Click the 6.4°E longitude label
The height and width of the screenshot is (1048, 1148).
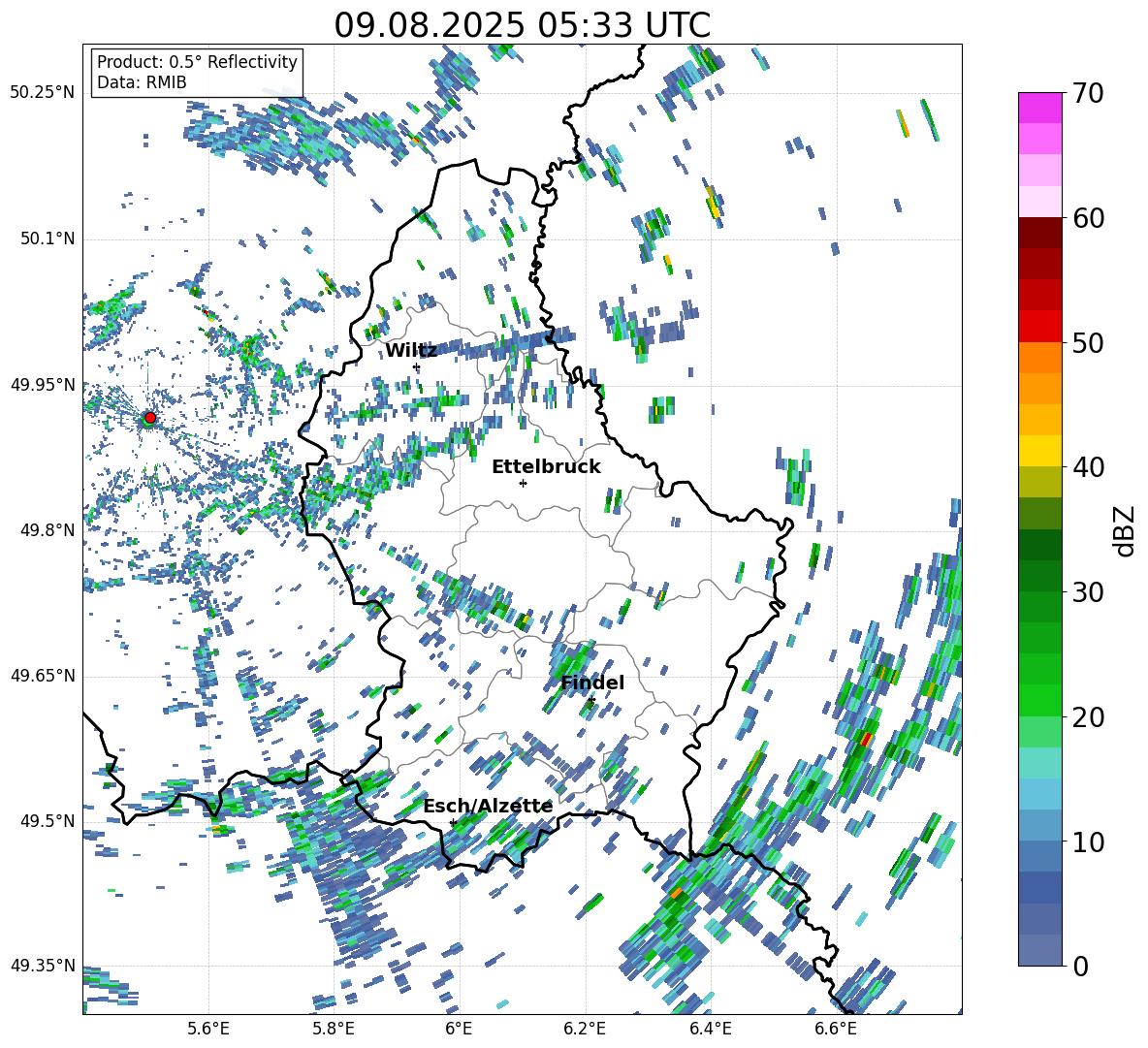[710, 1030]
